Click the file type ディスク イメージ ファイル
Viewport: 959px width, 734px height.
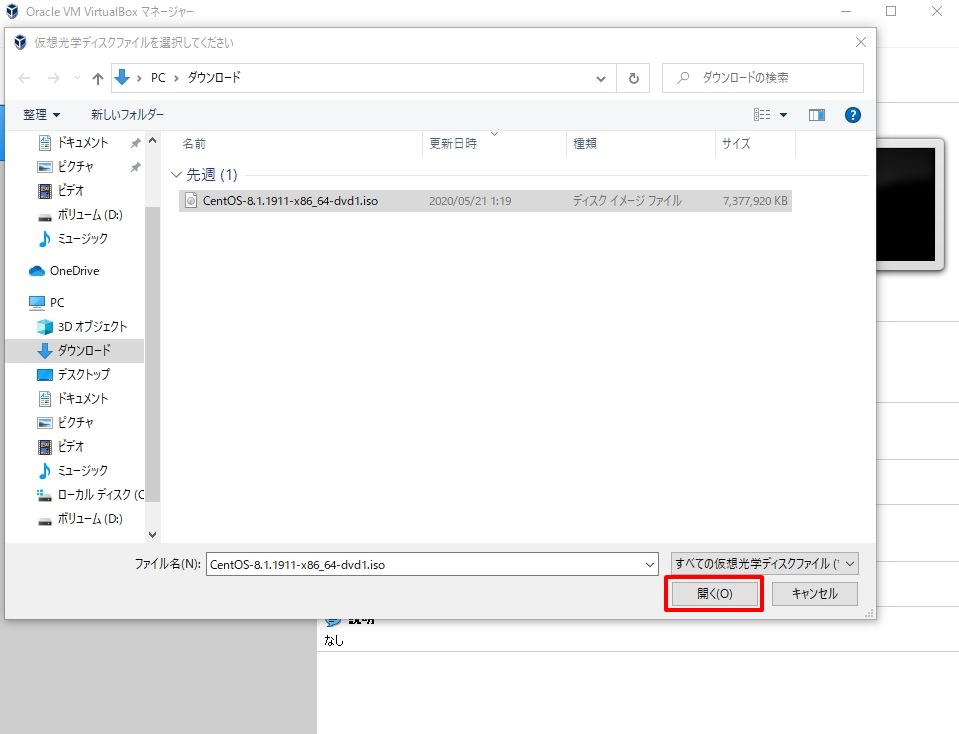(x=627, y=201)
